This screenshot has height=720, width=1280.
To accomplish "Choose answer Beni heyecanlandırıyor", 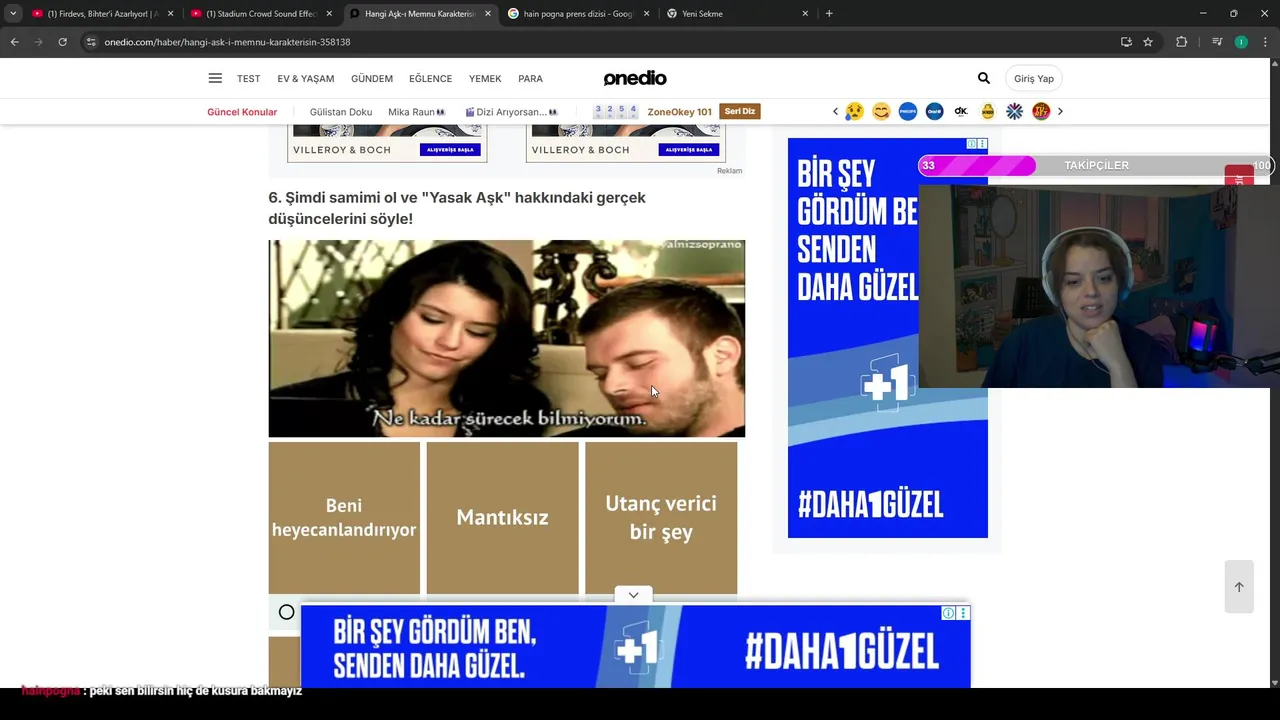I will [x=344, y=518].
